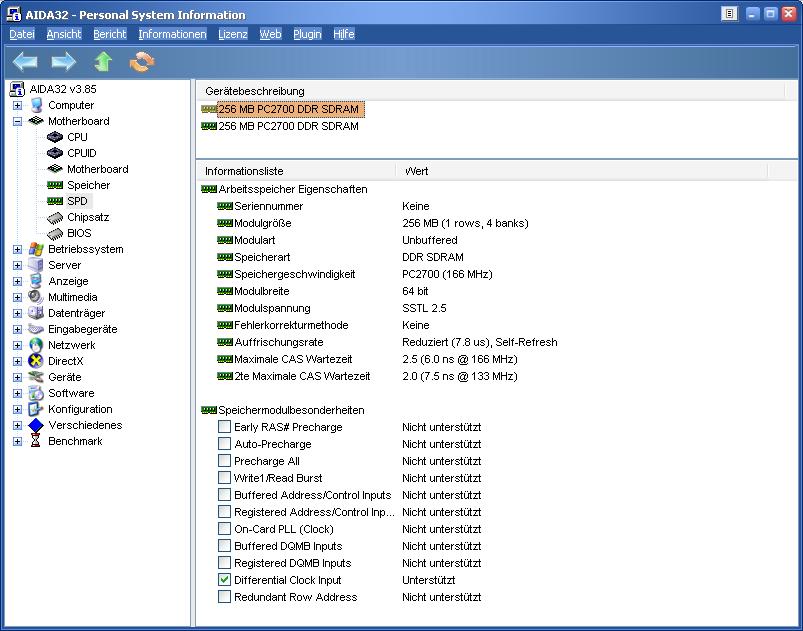Viewport: 803px width, 631px height.
Task: Go back with the left arrow toolbar icon
Action: coord(25,62)
